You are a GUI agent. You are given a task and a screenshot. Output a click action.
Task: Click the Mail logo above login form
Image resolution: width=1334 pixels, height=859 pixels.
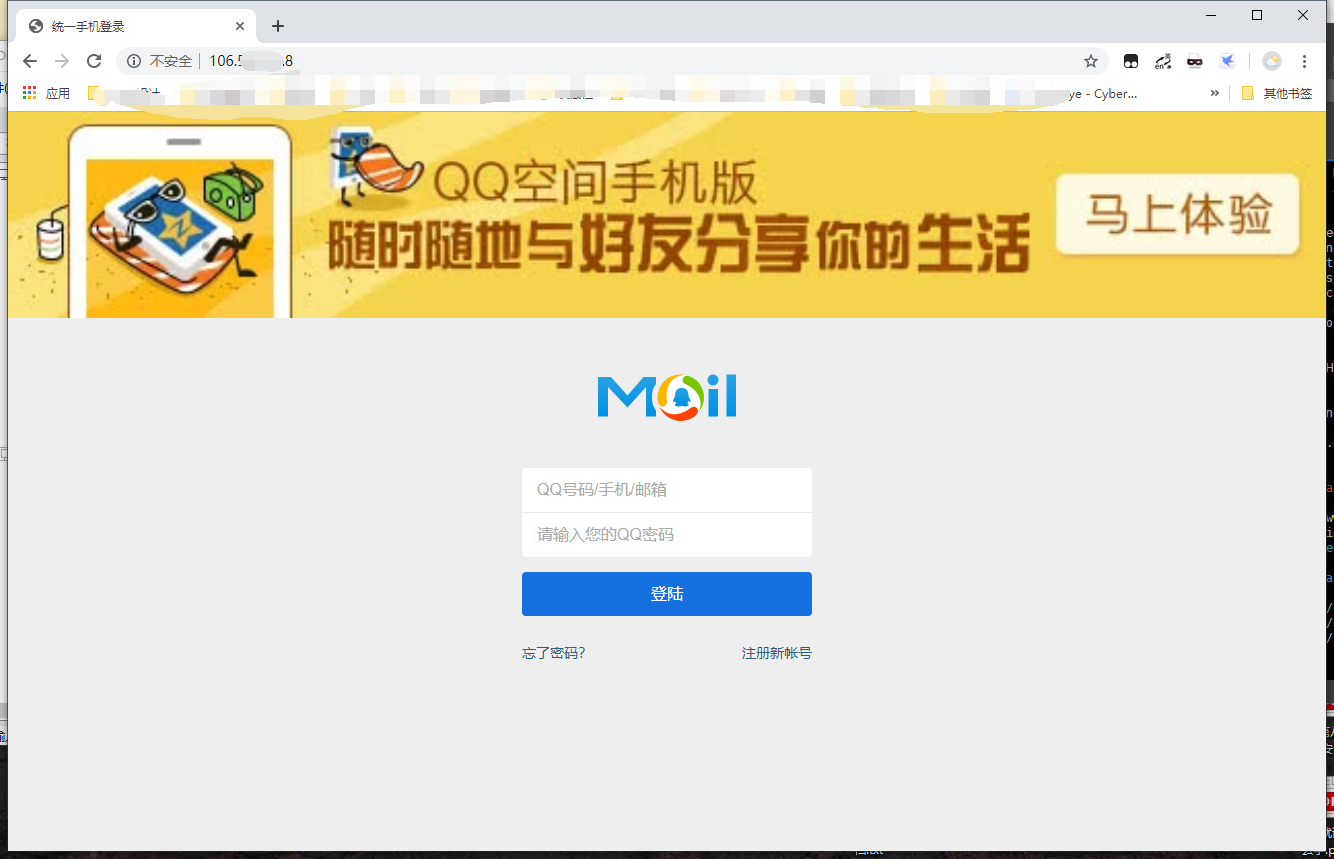pyautogui.click(x=667, y=396)
